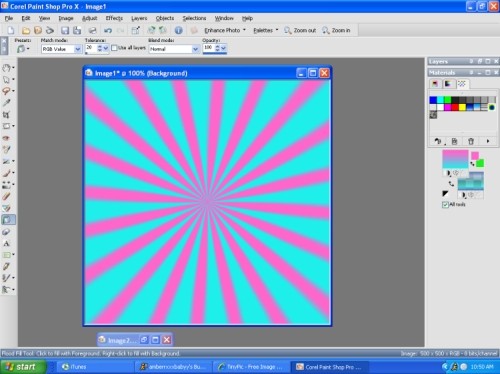Click the small green background color box

click(x=480, y=163)
